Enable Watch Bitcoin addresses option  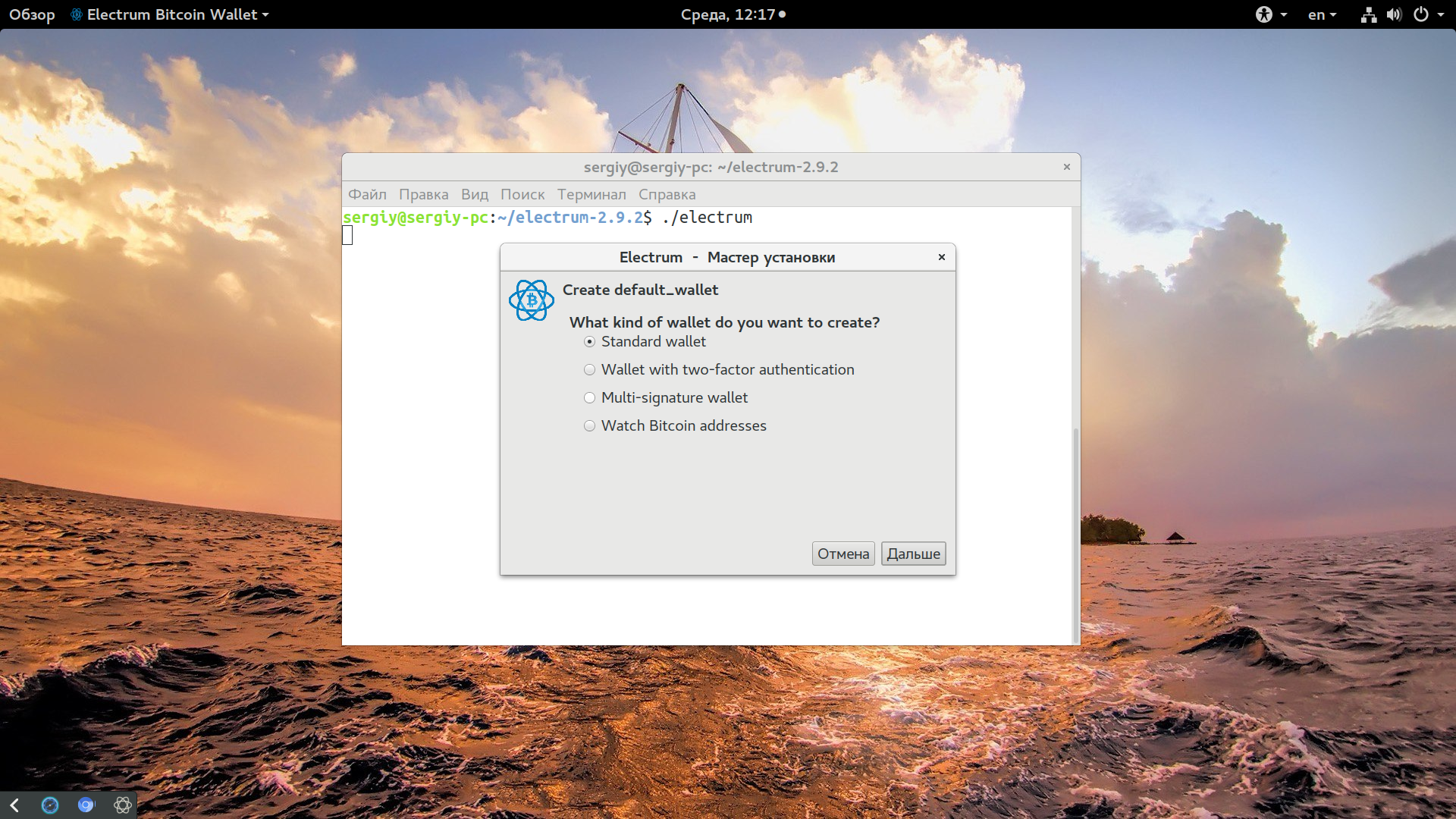tap(588, 425)
